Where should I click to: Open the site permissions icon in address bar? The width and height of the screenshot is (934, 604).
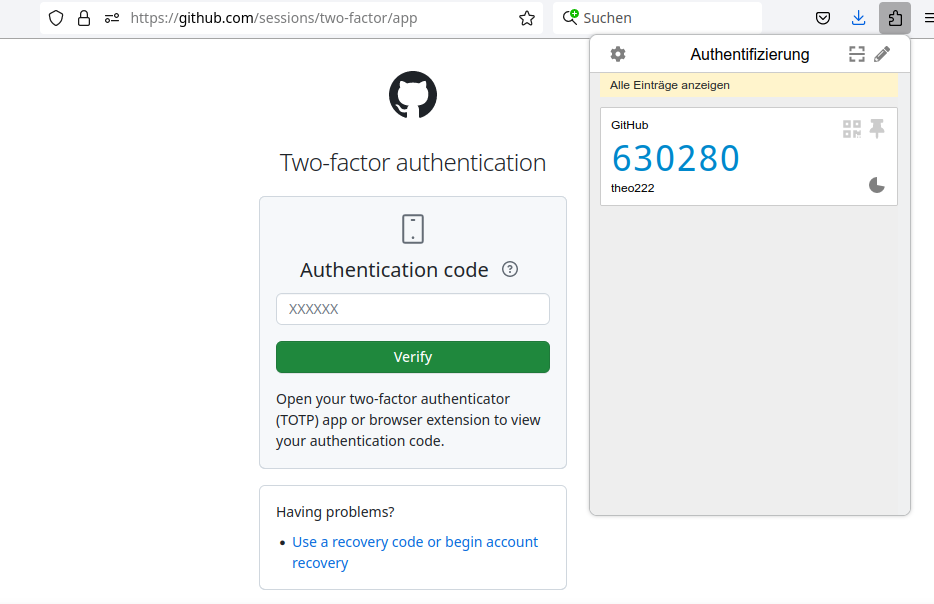pyautogui.click(x=111, y=18)
